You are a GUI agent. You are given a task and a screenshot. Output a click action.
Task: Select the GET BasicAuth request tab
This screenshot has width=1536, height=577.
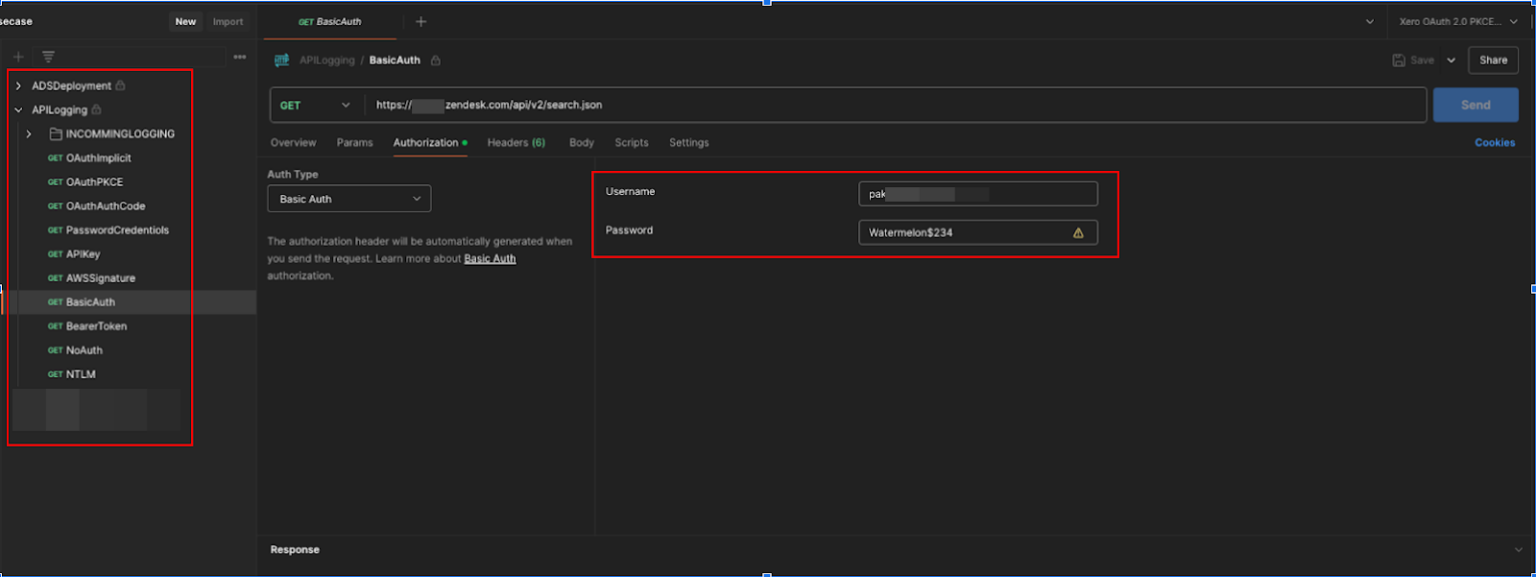(331, 21)
